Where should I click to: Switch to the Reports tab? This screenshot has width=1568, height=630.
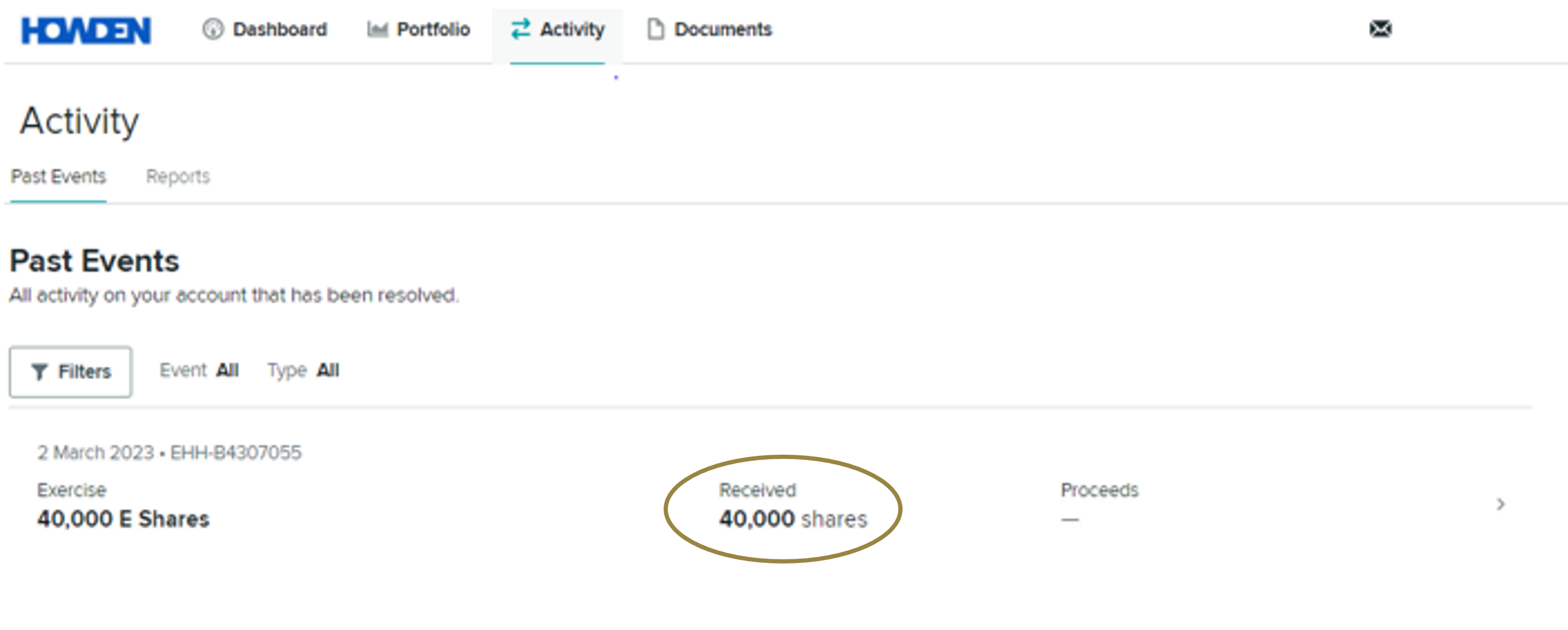click(x=178, y=177)
